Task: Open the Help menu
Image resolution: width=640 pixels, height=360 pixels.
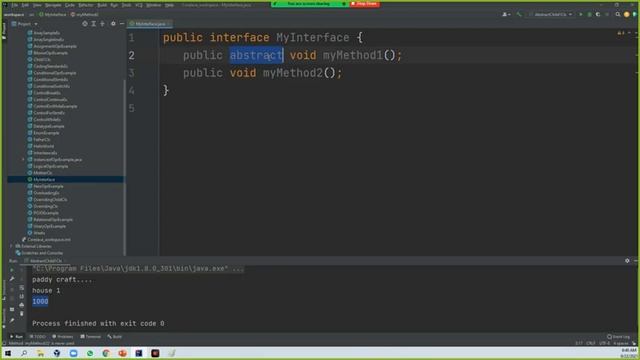Action: pos(169,5)
